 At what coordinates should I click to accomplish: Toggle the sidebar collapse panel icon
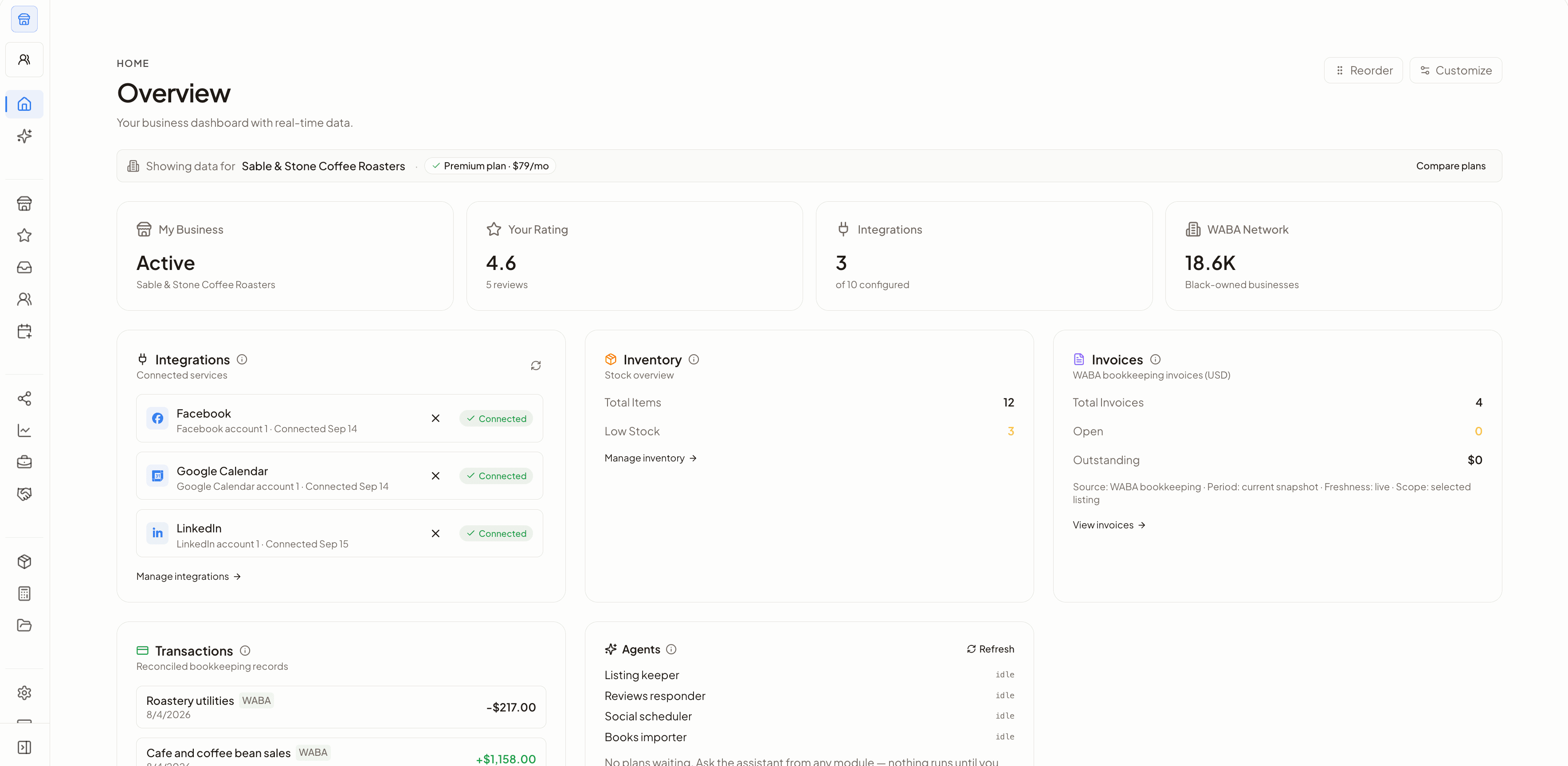(24, 747)
